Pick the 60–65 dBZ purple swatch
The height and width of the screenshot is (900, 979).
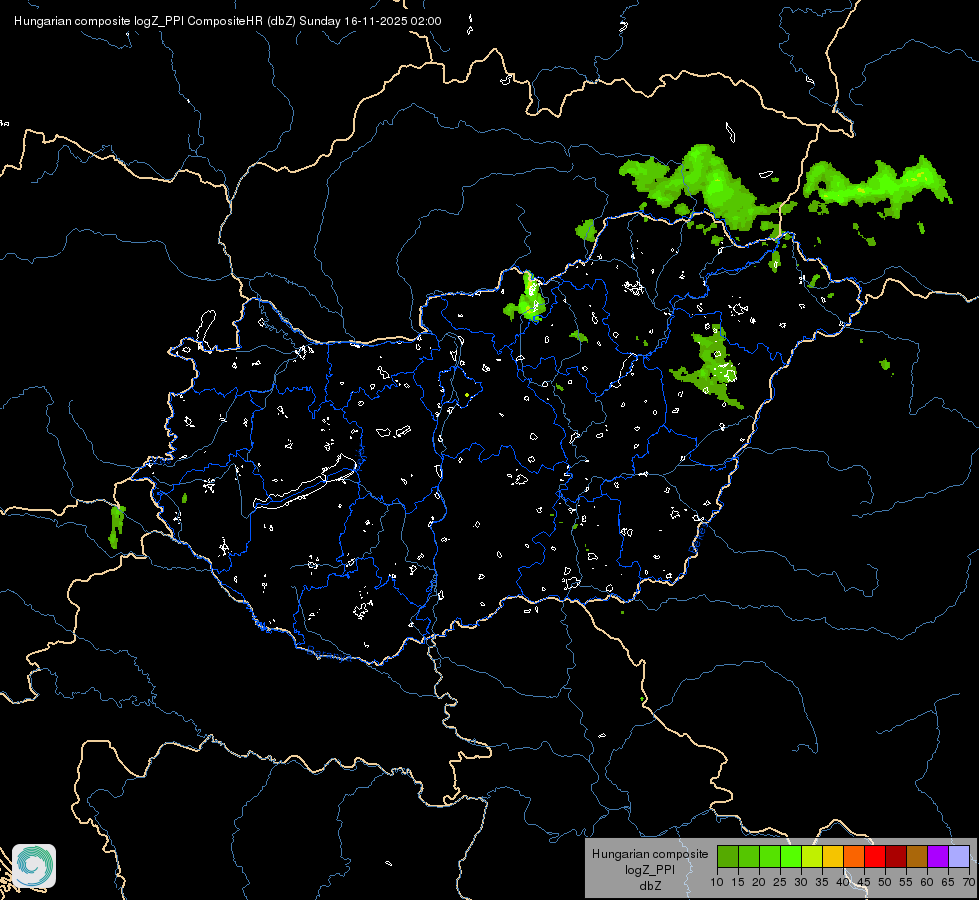[938, 856]
